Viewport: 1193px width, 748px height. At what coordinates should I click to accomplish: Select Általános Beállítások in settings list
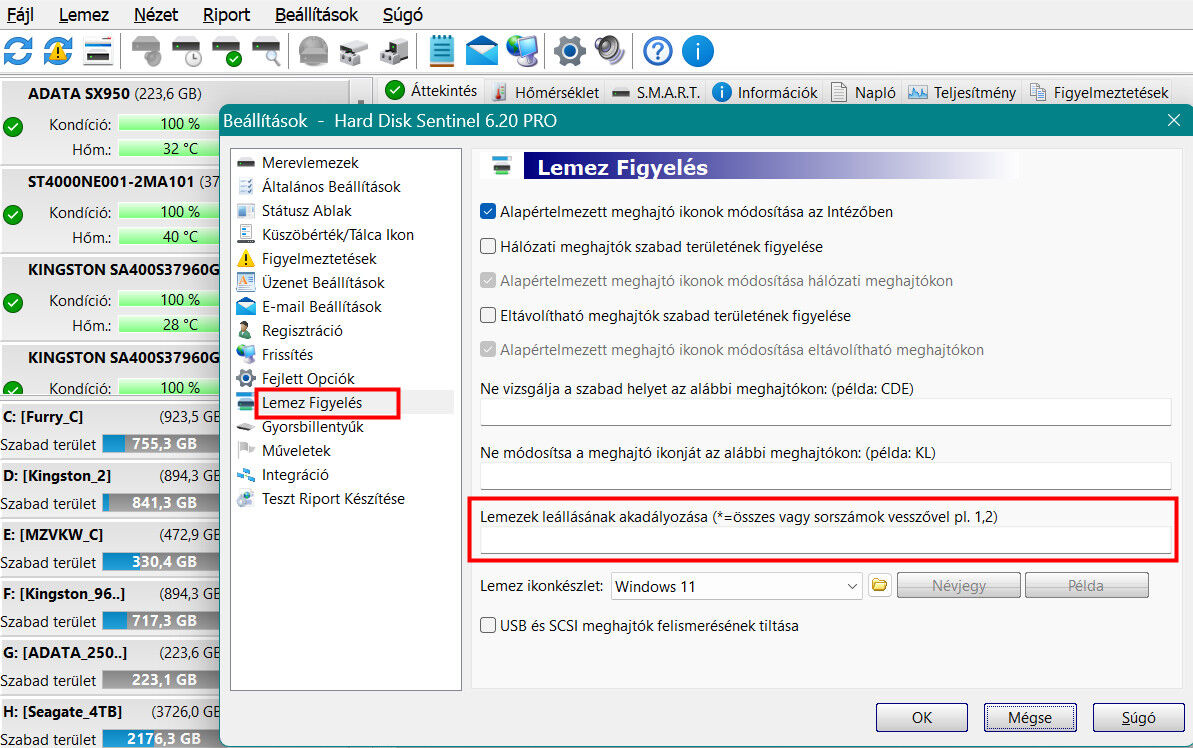pyautogui.click(x=331, y=186)
